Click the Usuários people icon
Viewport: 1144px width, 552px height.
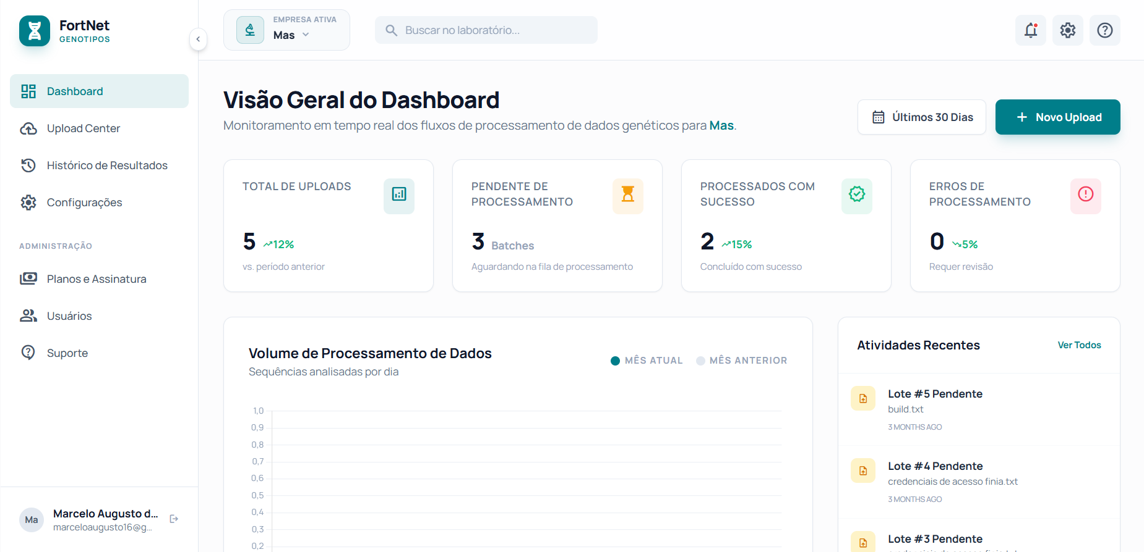tap(28, 316)
